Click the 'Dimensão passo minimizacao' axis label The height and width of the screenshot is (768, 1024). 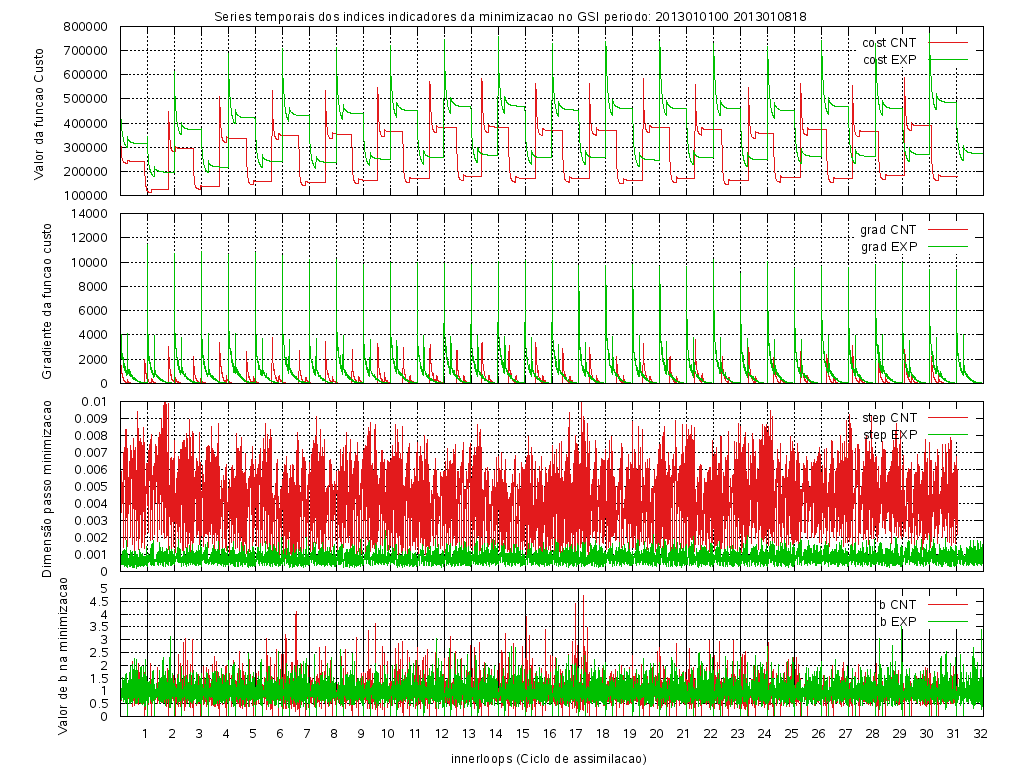tap(47, 485)
